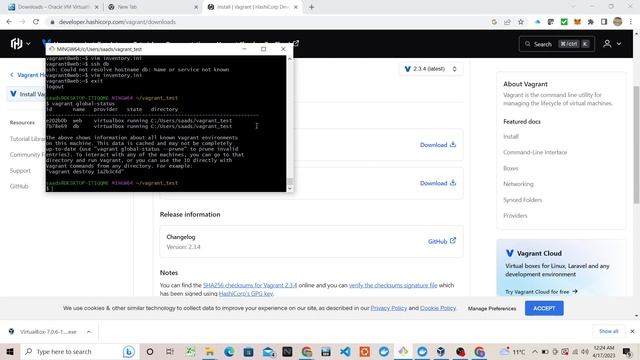The width and height of the screenshot is (640, 360).
Task: Open verify the checksums signature file link
Action: (393, 285)
